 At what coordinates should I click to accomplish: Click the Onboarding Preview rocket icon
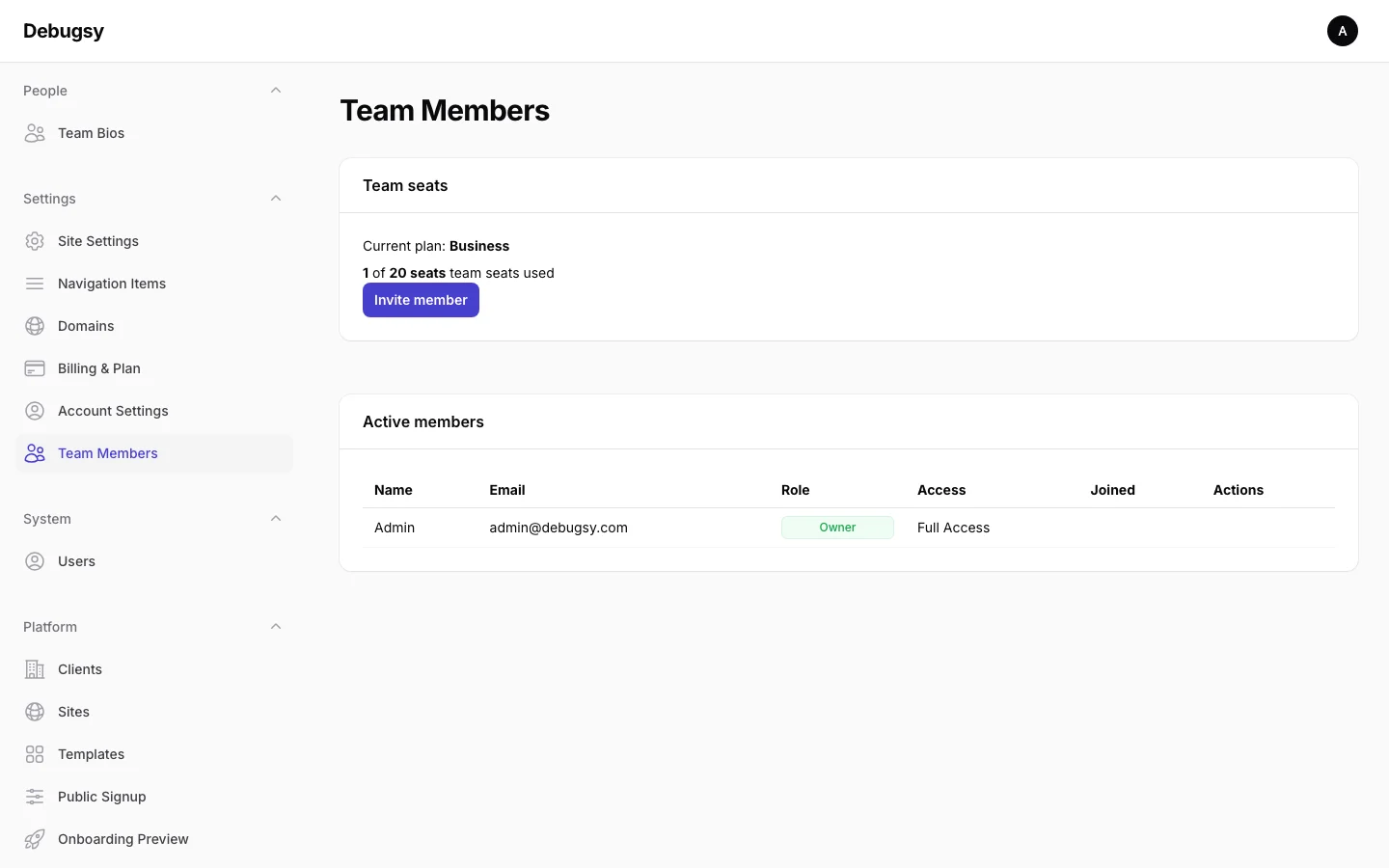[35, 839]
